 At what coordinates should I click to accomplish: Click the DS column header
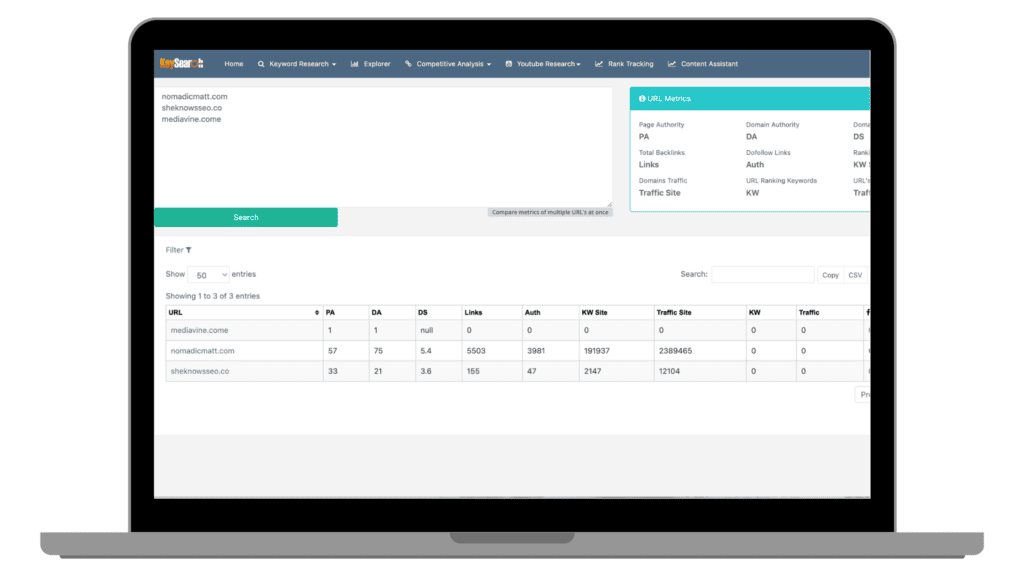coord(438,313)
